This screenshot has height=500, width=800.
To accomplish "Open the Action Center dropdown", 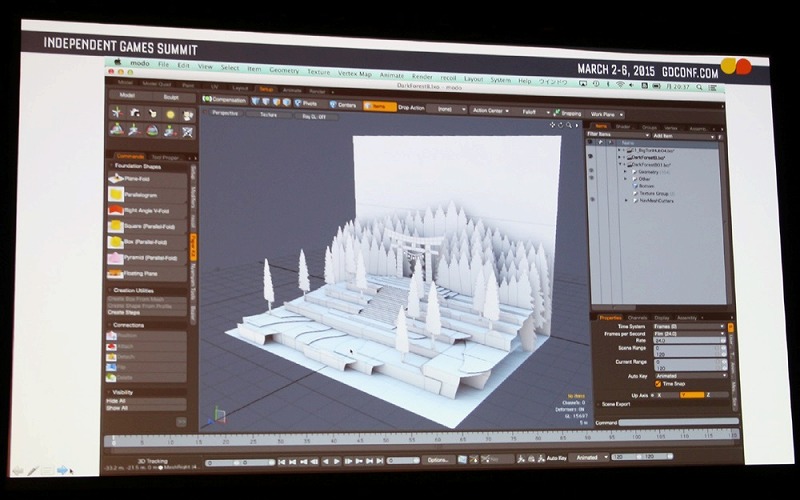I will tap(490, 111).
